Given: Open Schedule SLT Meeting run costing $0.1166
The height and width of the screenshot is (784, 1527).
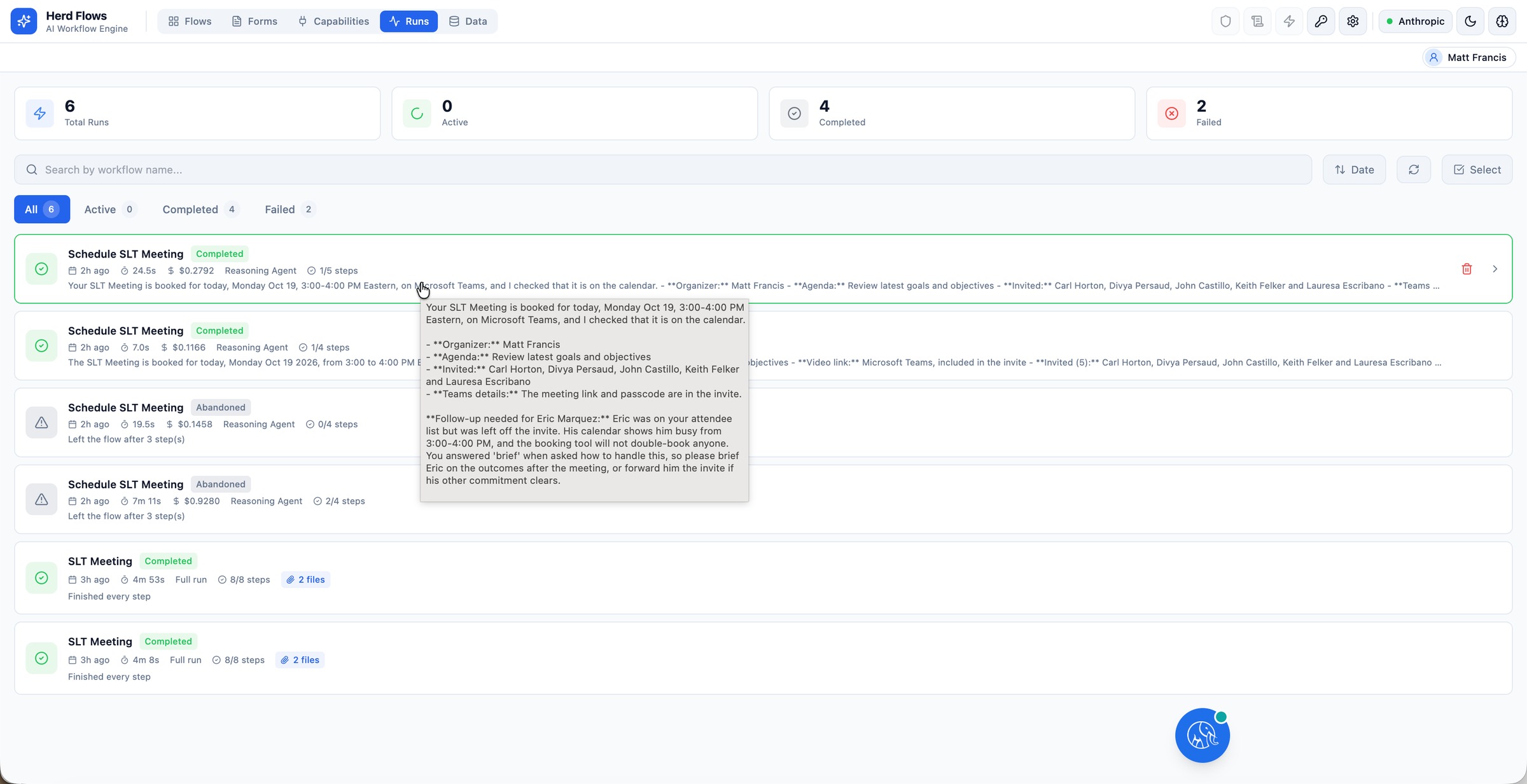Looking at the screenshot, I should [x=763, y=346].
